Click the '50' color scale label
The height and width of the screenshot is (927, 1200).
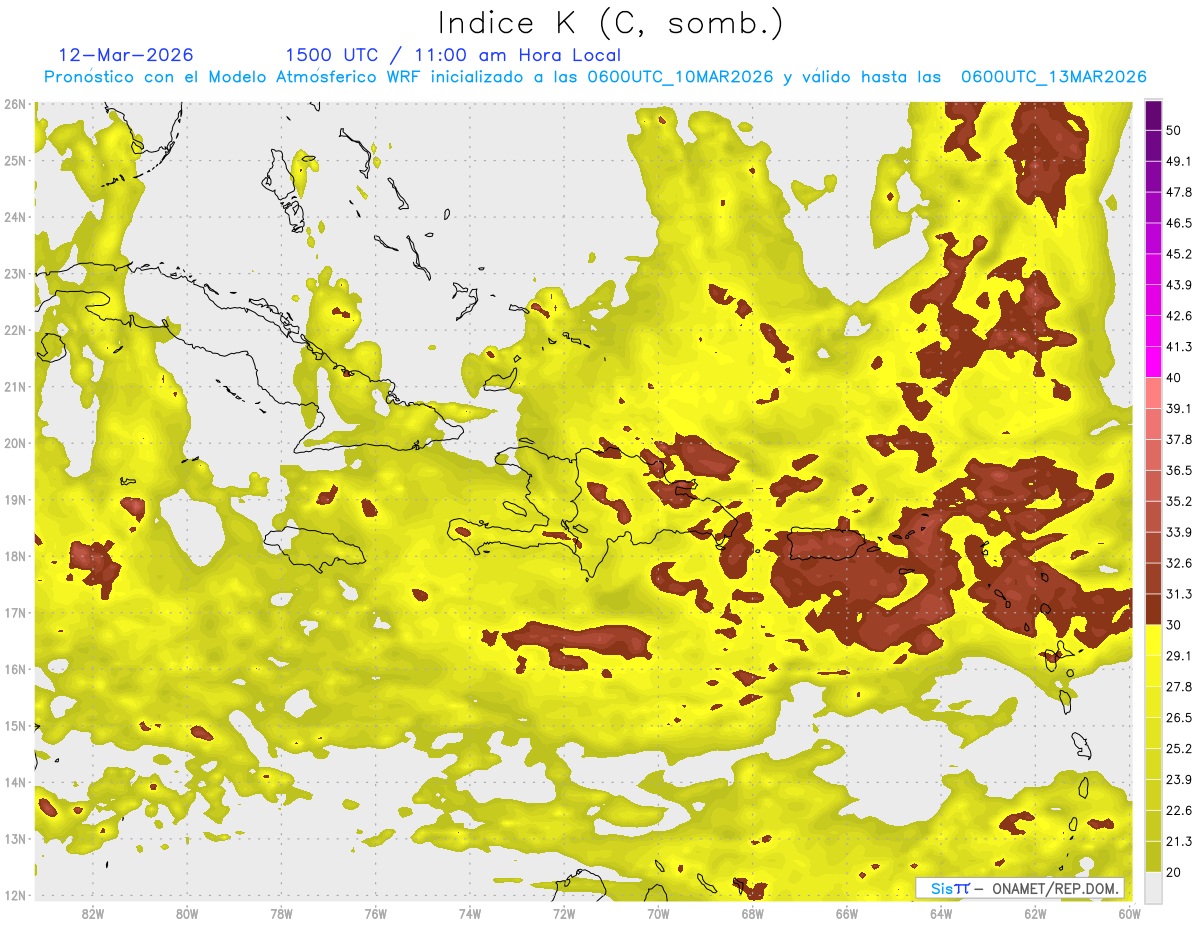(x=1175, y=130)
